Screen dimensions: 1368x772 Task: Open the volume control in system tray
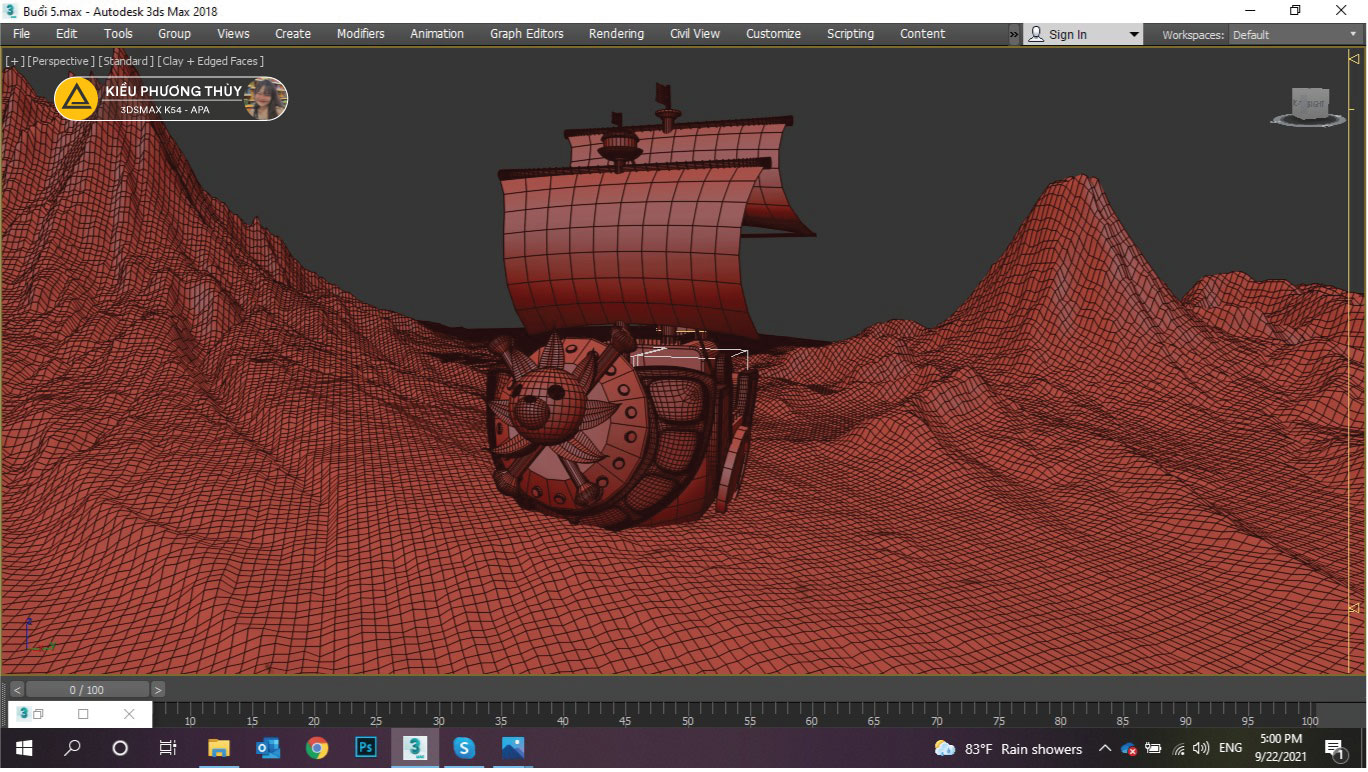(1201, 749)
